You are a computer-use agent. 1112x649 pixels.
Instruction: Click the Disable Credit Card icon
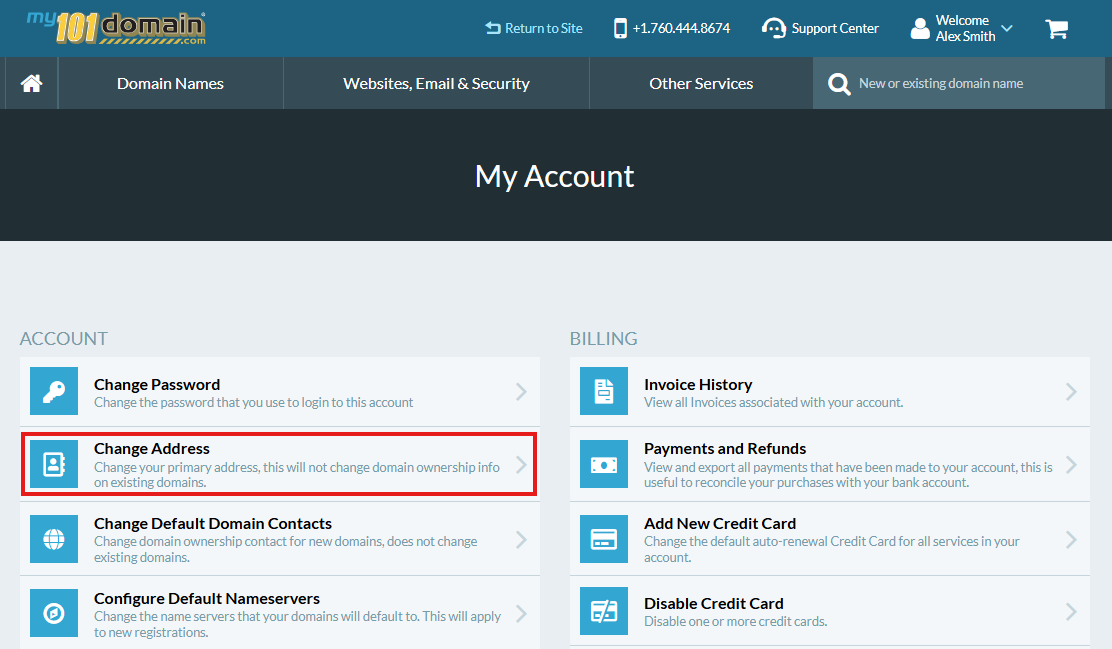tap(604, 611)
